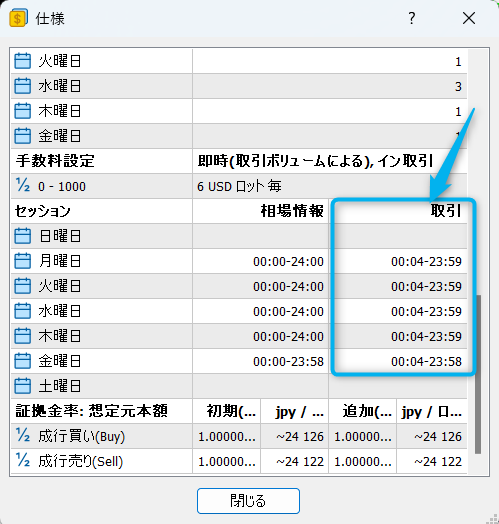Select the 成行買い(Buy) label
The width and height of the screenshot is (499, 524).
(82, 436)
